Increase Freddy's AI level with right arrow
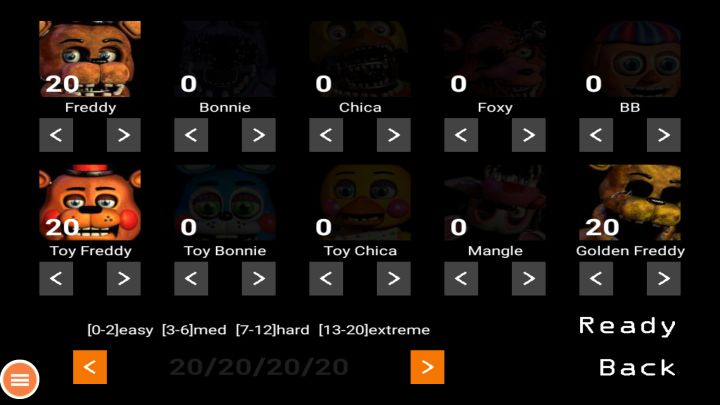This screenshot has width=720, height=405. [x=124, y=135]
